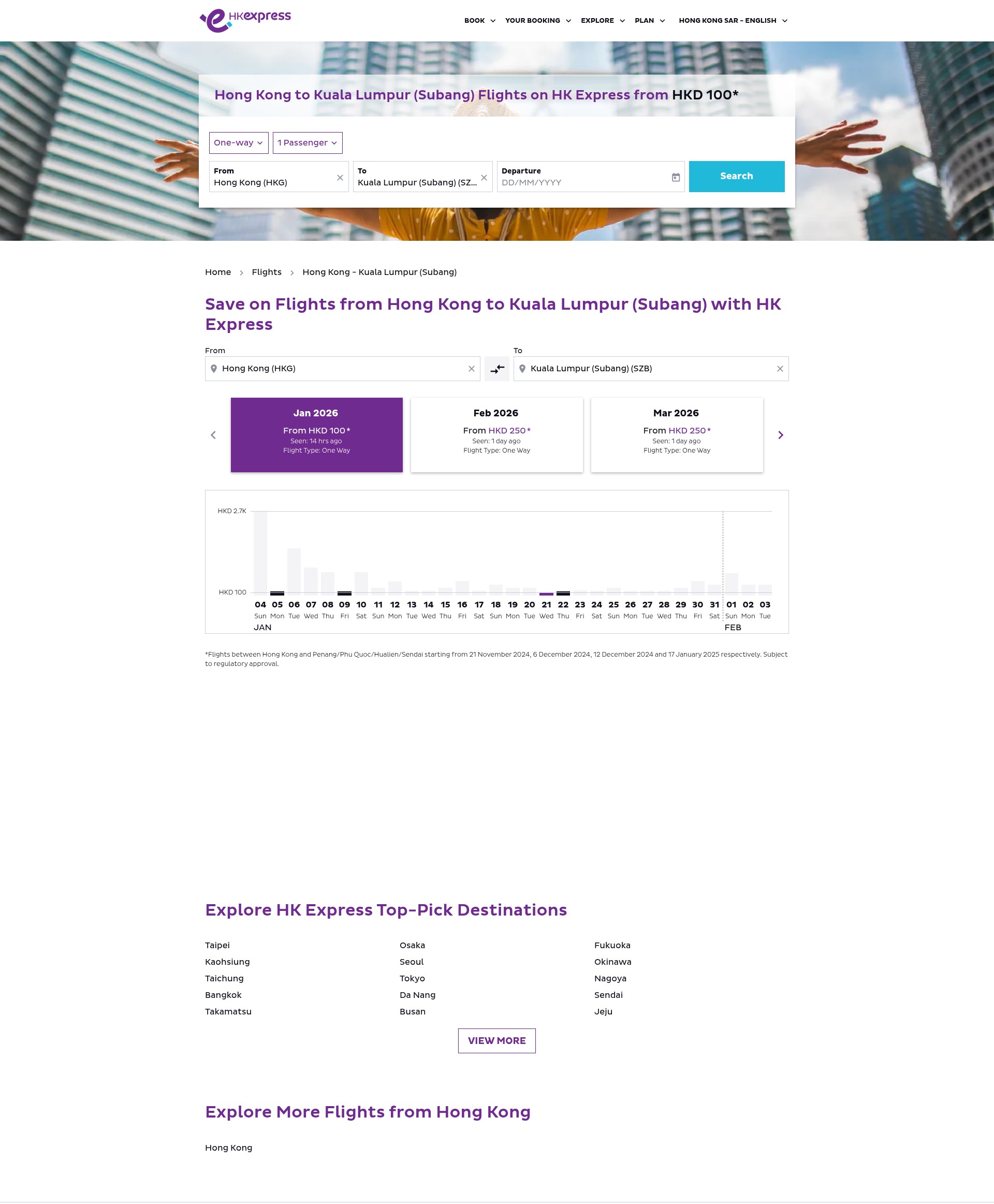Open Takamatsu destination link
The width and height of the screenshot is (994, 1204).
click(228, 1011)
